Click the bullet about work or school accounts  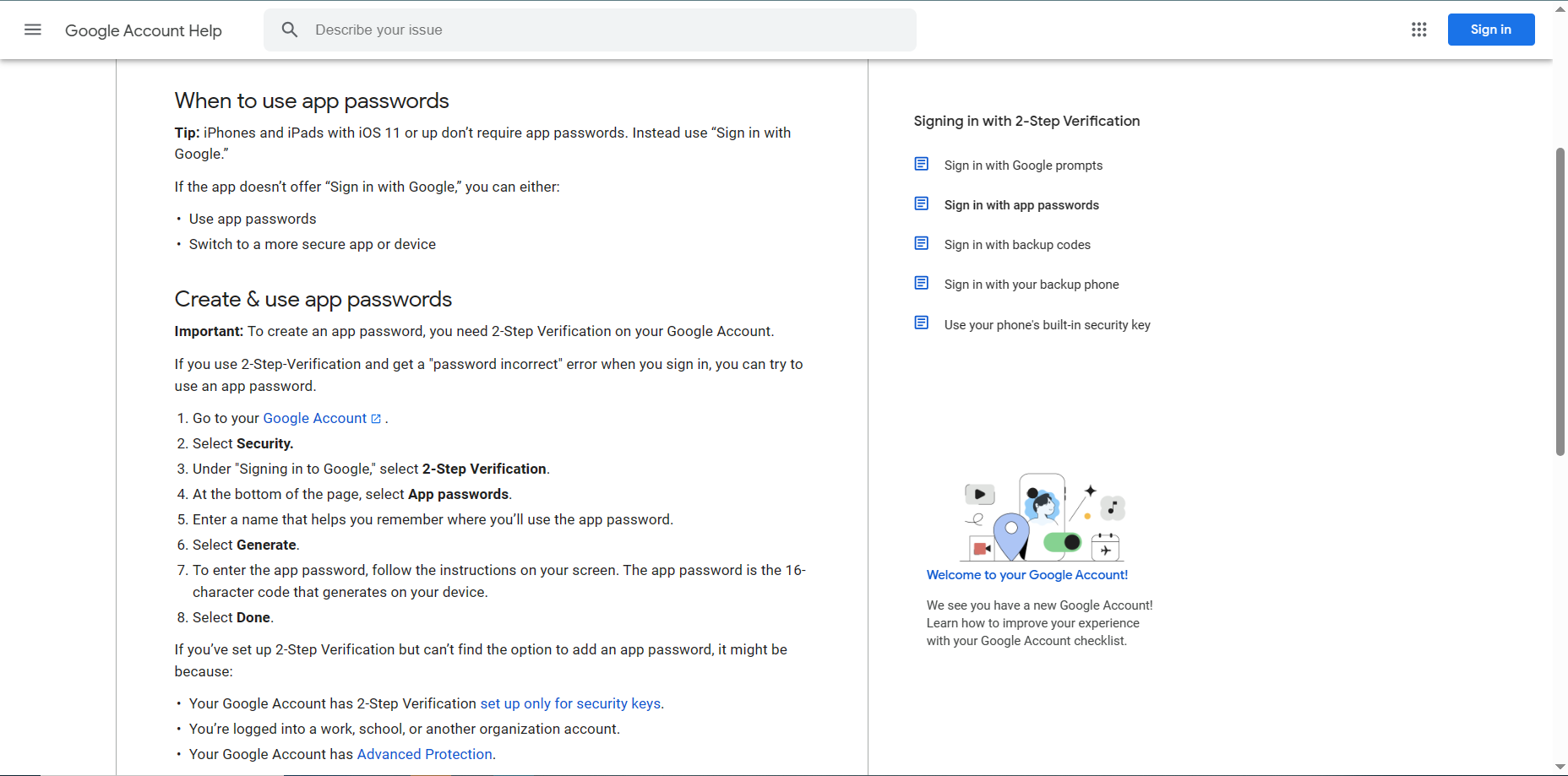coord(405,729)
